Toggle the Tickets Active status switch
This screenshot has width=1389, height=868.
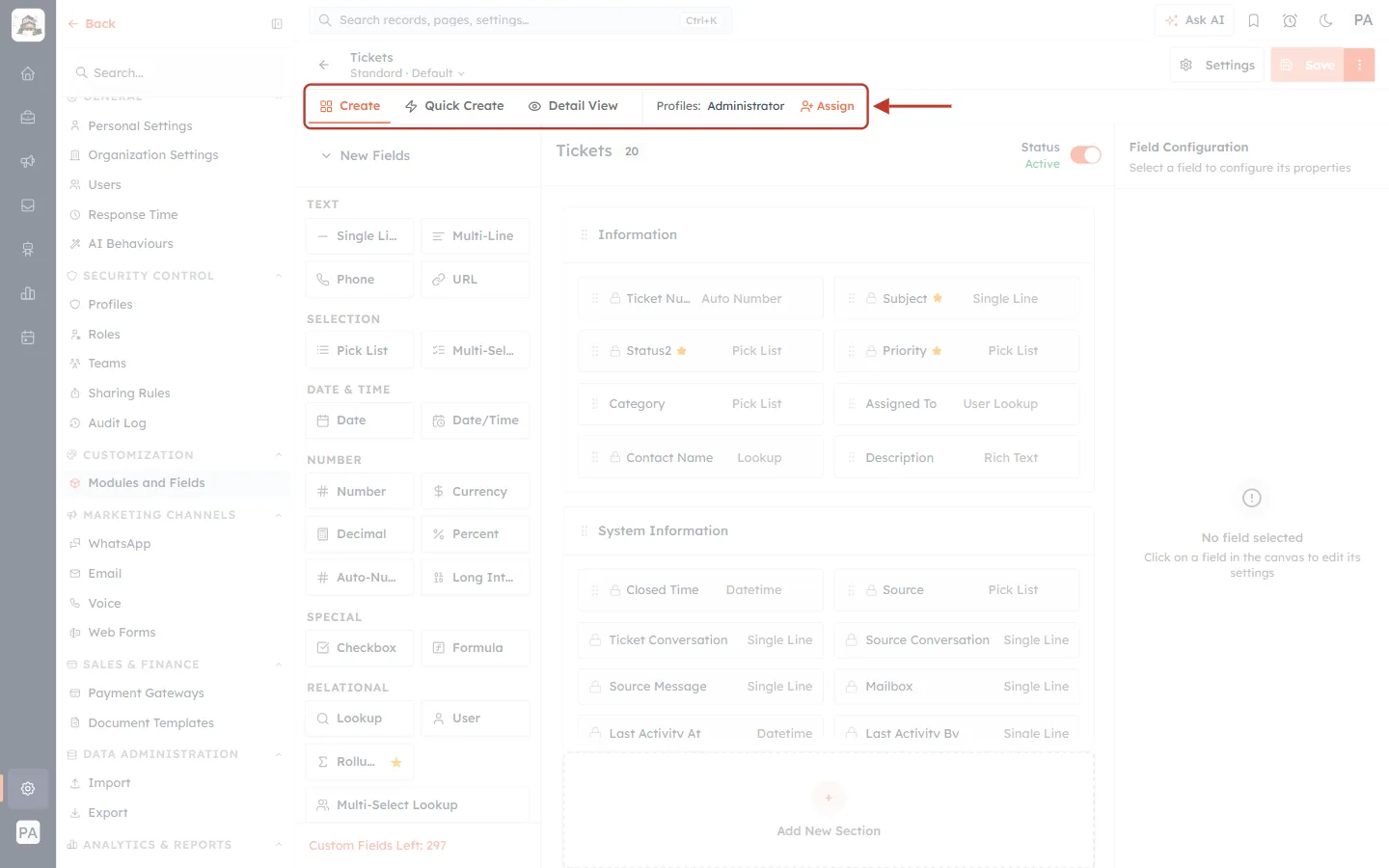coord(1086,155)
